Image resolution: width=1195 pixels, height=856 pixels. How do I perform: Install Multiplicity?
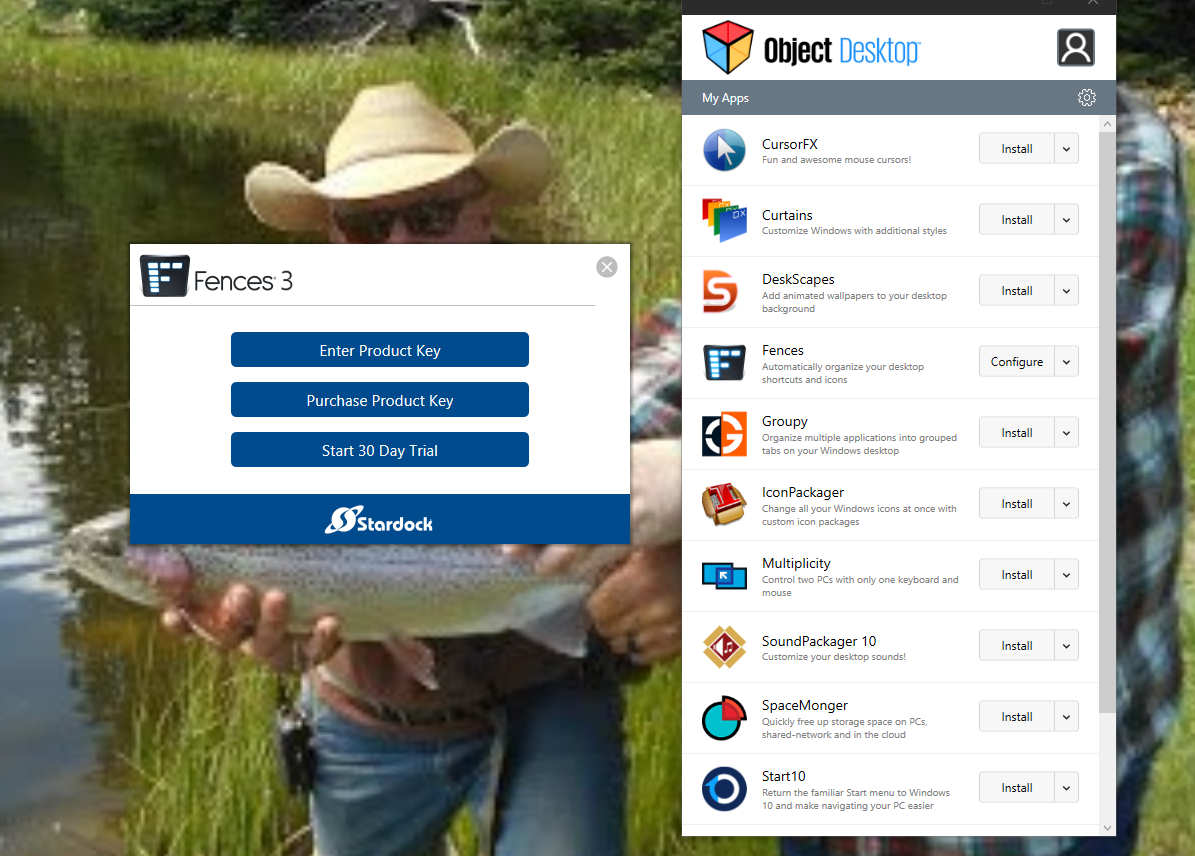[x=1017, y=574]
